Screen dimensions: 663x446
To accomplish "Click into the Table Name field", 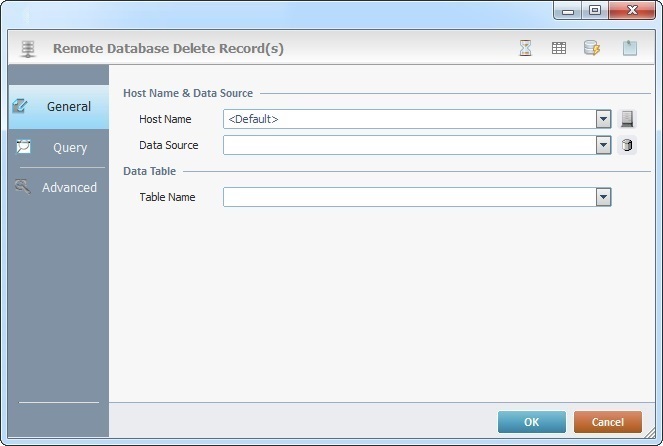I will coord(408,197).
